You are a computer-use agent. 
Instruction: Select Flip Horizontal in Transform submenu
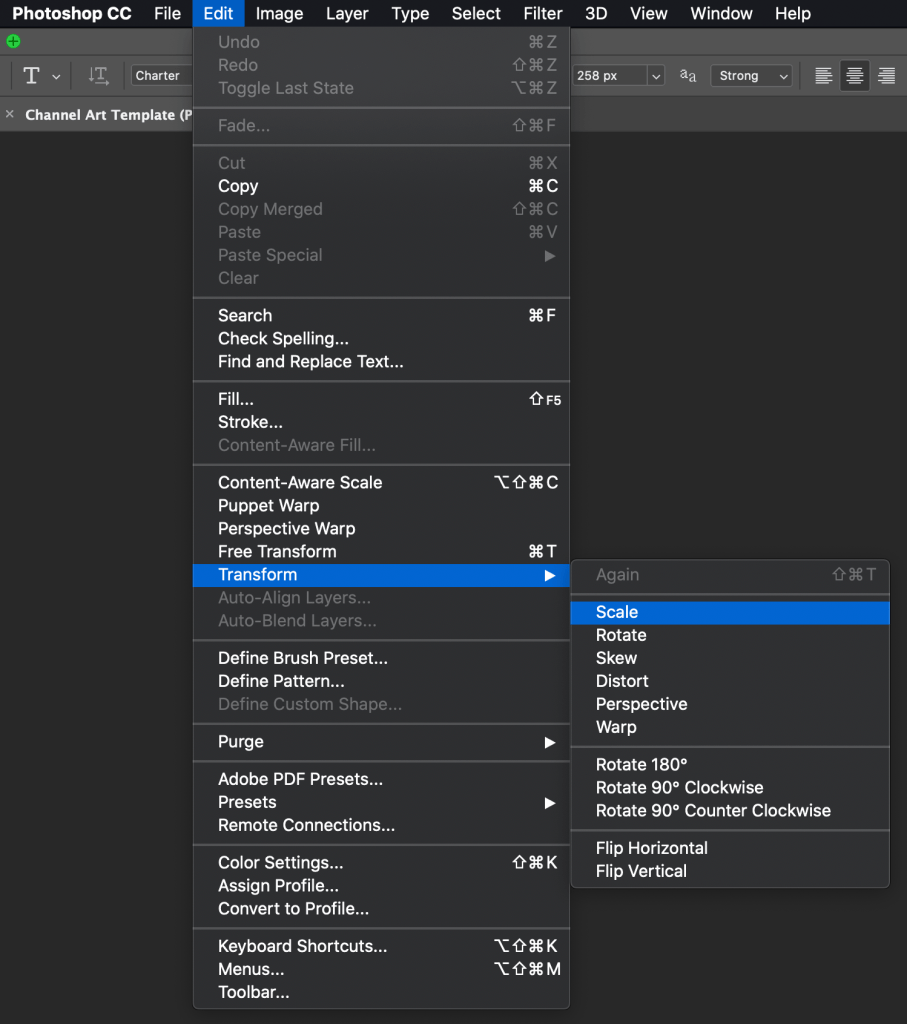click(x=652, y=848)
